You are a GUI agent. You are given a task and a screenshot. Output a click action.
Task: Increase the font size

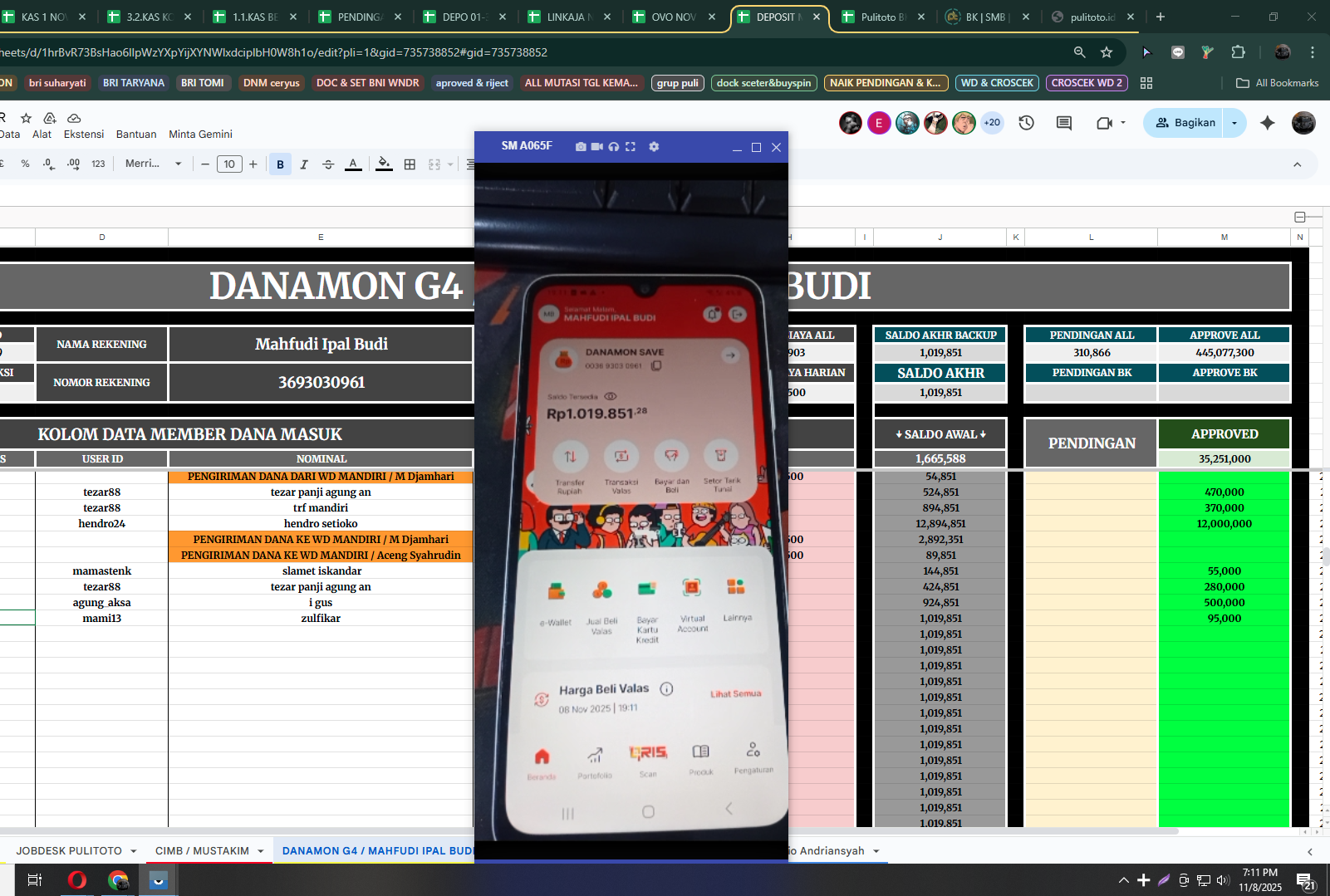pyautogui.click(x=253, y=164)
